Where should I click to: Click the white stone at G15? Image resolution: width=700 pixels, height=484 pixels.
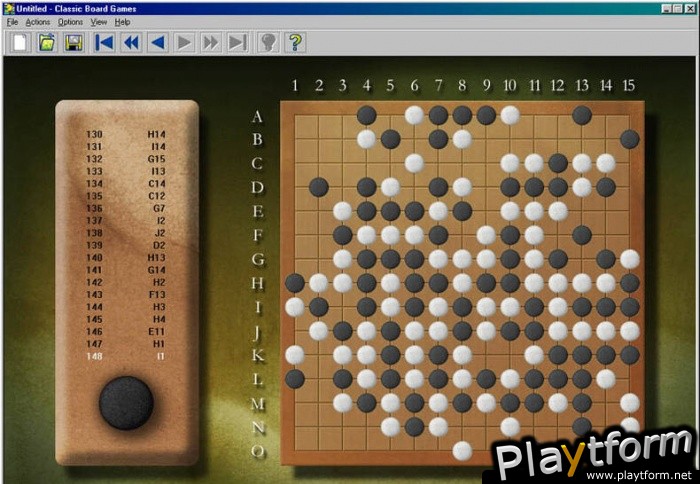pyautogui.click(x=630, y=259)
